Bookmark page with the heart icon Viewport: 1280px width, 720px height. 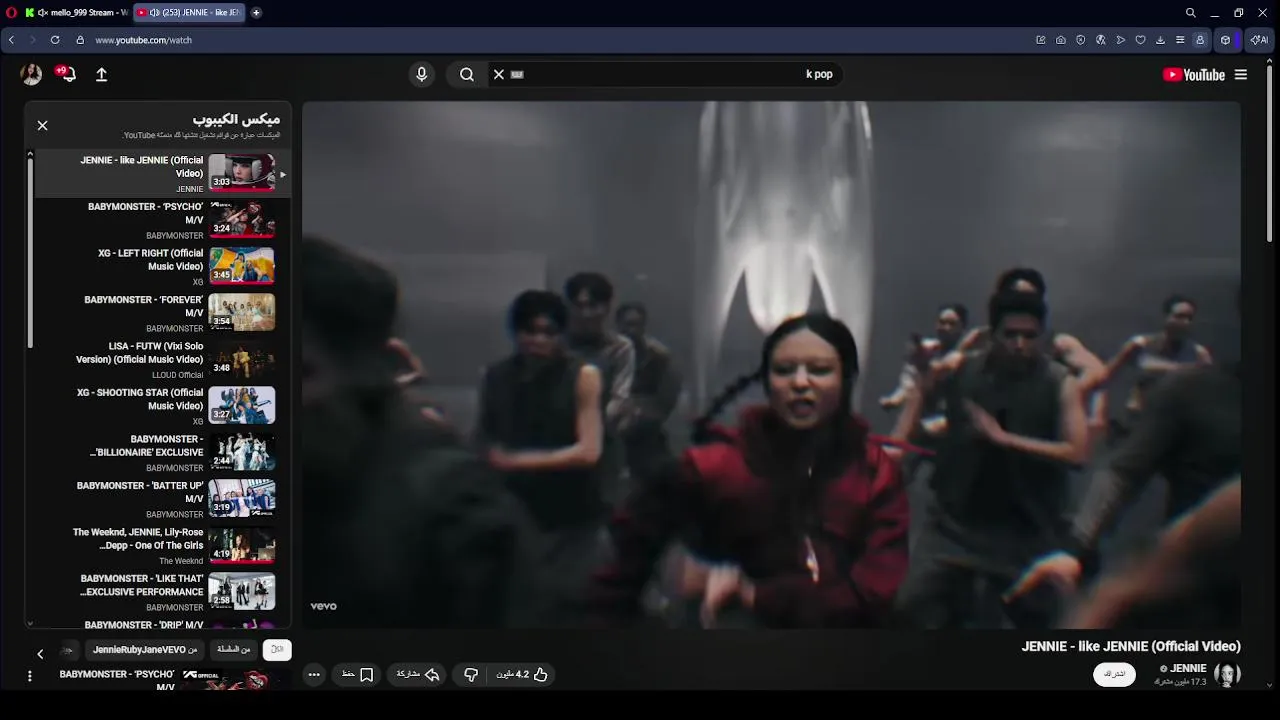pyautogui.click(x=1140, y=40)
